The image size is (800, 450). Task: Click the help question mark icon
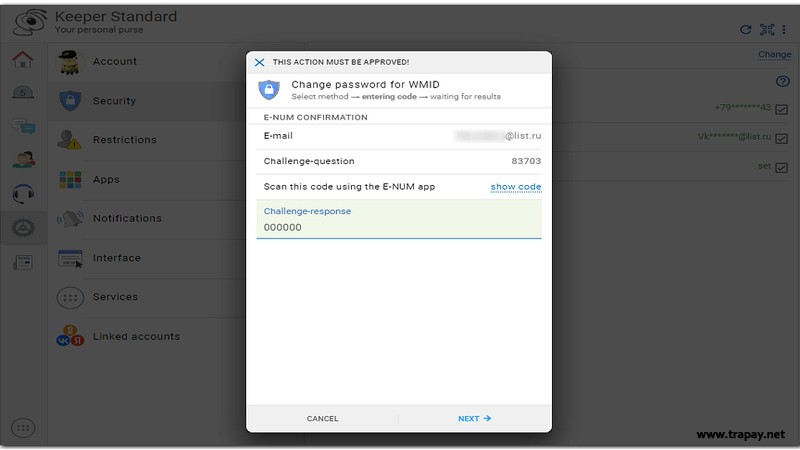[783, 82]
